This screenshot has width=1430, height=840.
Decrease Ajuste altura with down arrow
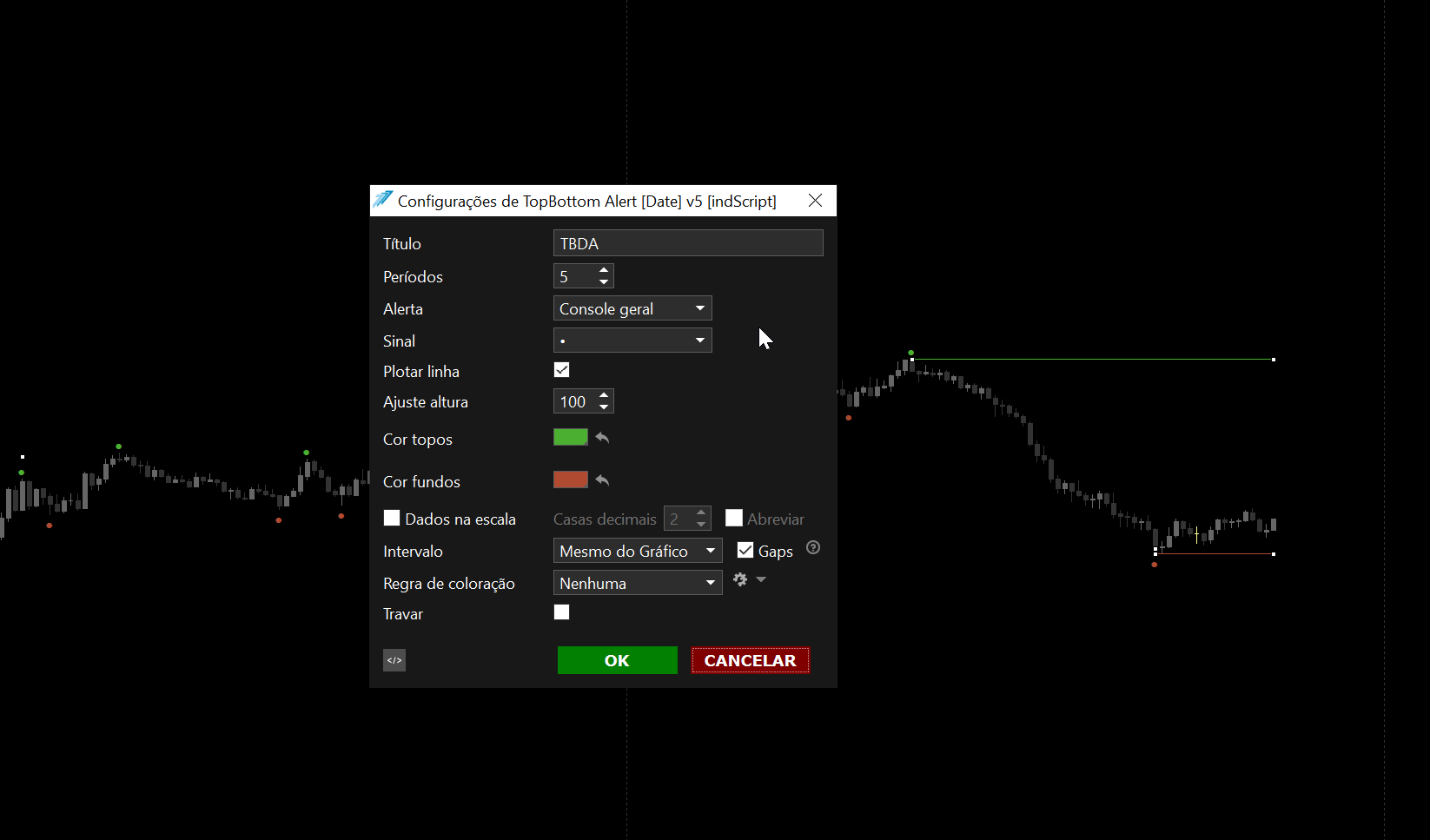[604, 407]
